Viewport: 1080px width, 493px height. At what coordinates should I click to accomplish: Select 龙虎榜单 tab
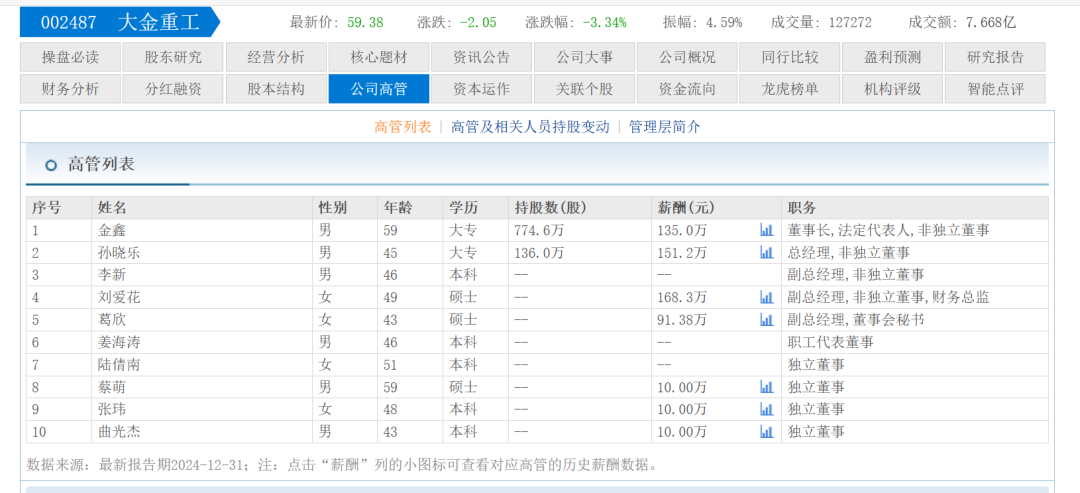790,89
